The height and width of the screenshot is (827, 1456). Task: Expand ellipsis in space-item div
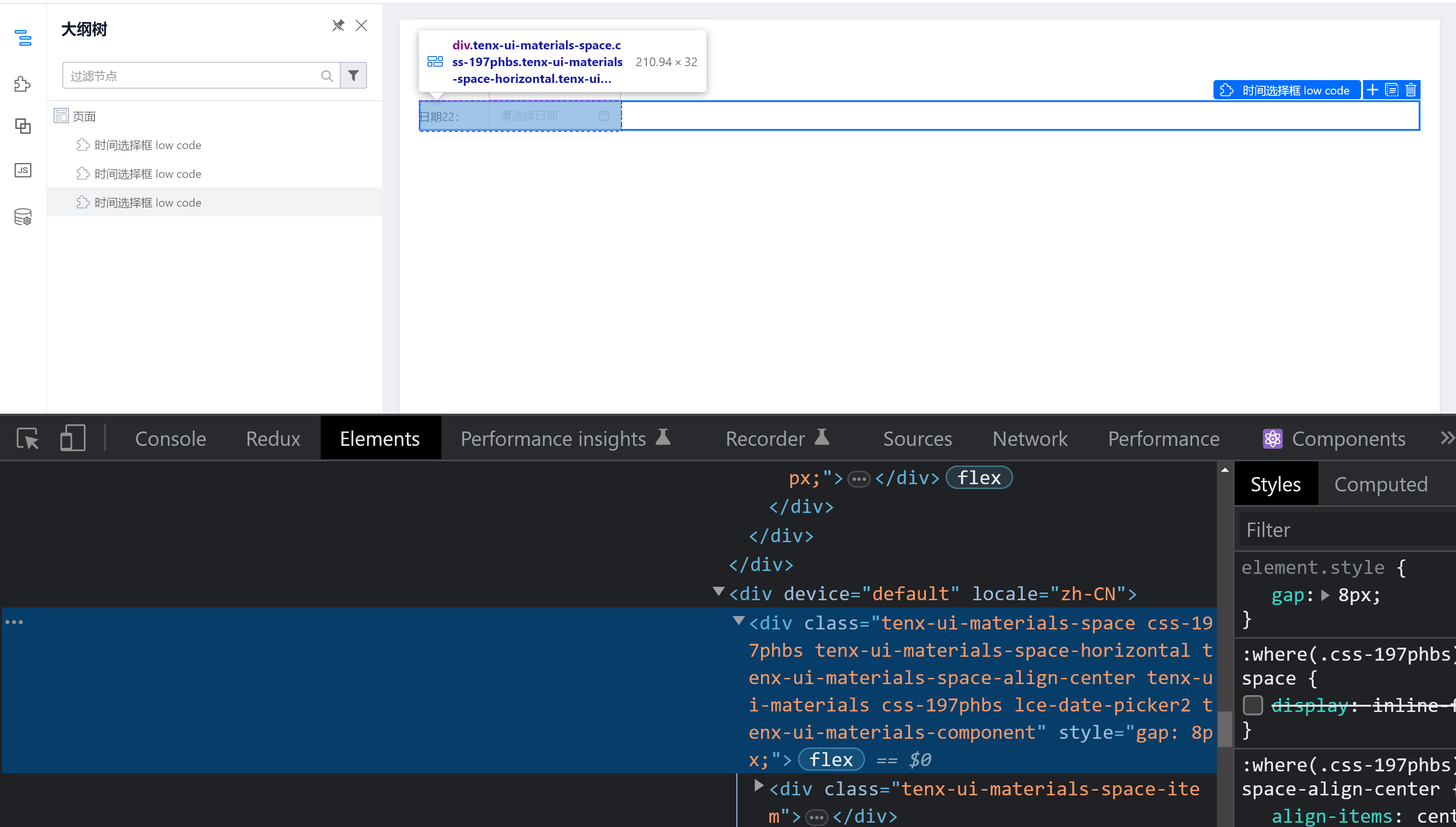point(817,817)
